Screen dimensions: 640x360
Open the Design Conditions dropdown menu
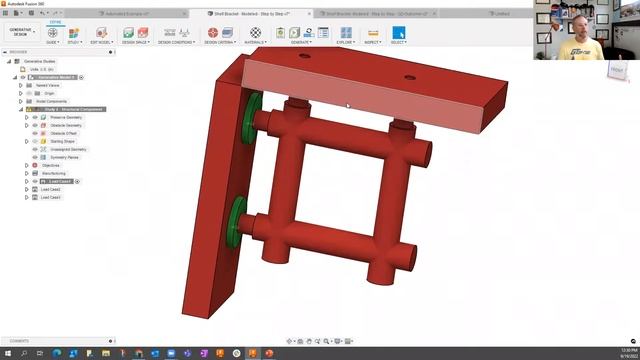tap(176, 42)
